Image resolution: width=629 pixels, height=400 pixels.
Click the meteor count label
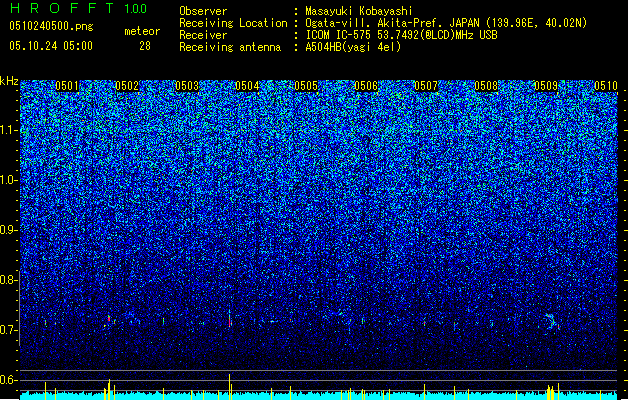click(x=142, y=31)
